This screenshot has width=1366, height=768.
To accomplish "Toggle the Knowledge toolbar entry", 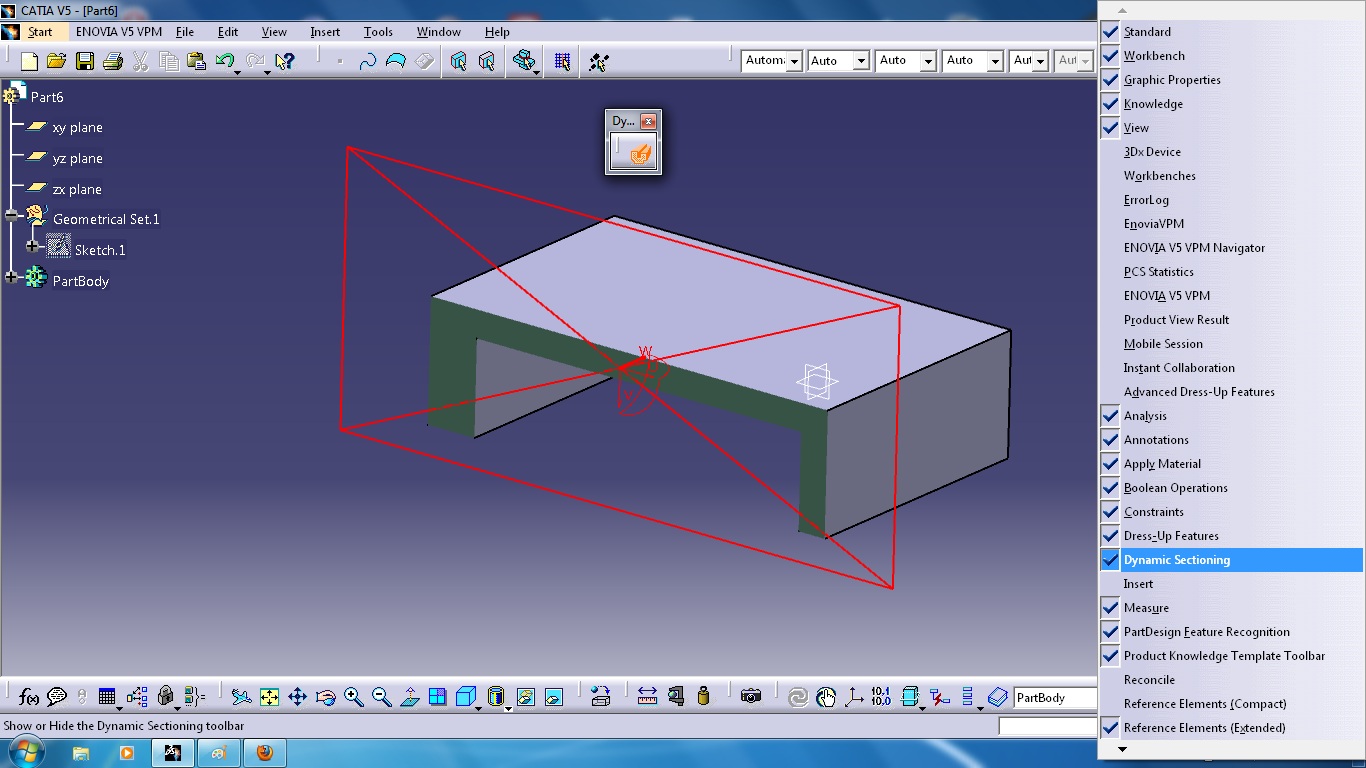I will (1230, 104).
